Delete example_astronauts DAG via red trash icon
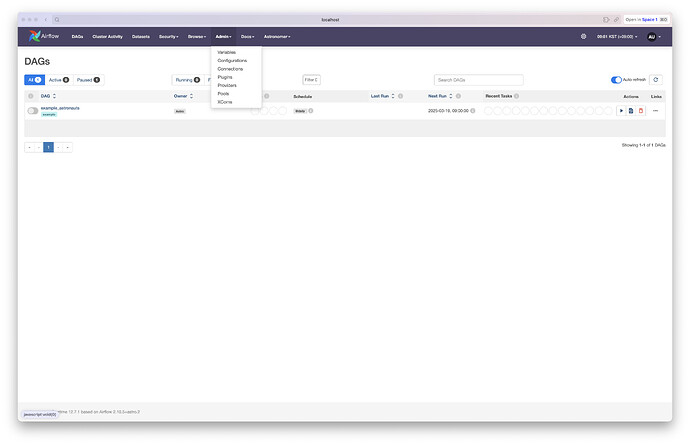 coord(641,111)
